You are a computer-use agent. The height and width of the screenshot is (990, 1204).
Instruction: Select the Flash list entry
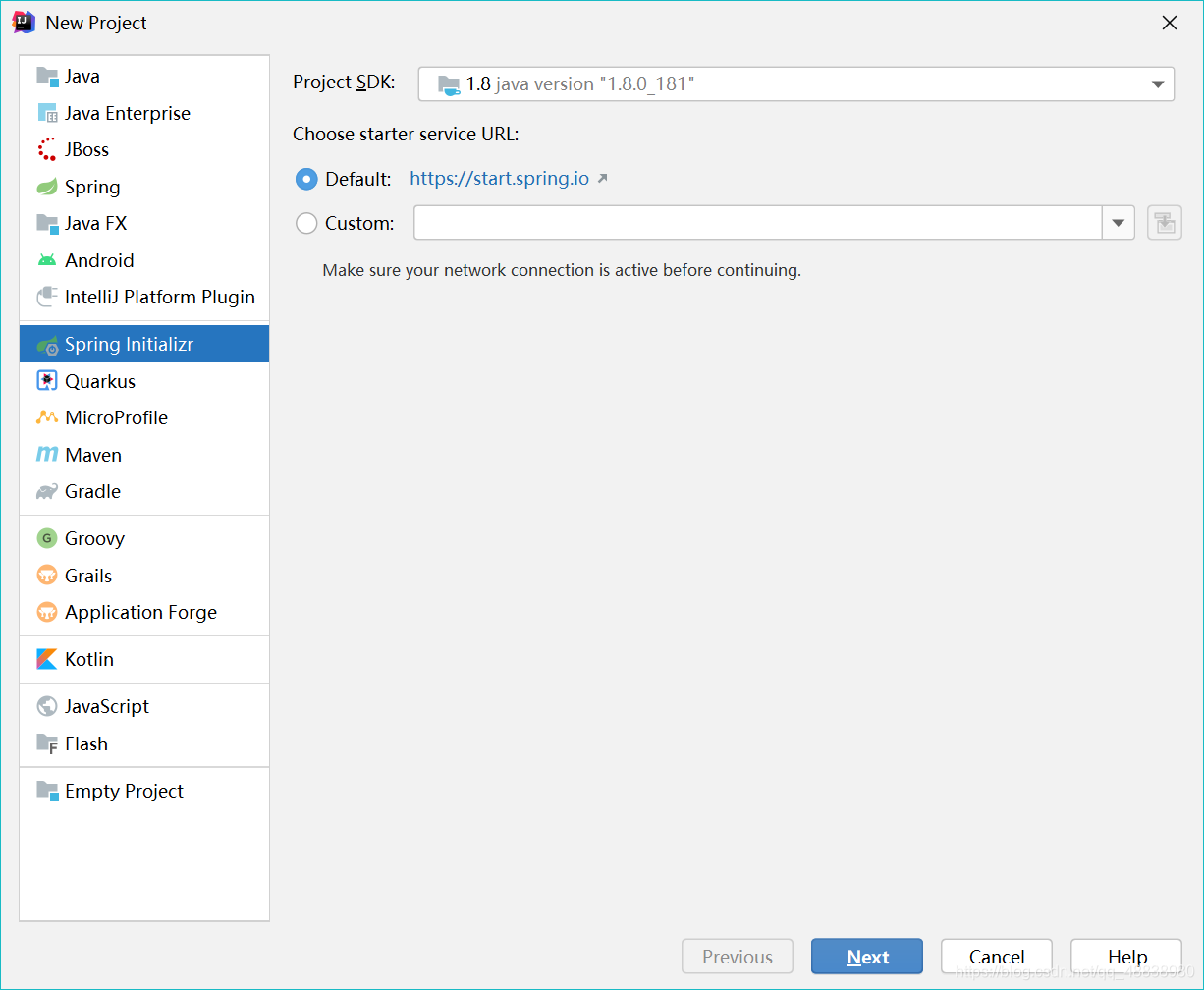[x=144, y=743]
